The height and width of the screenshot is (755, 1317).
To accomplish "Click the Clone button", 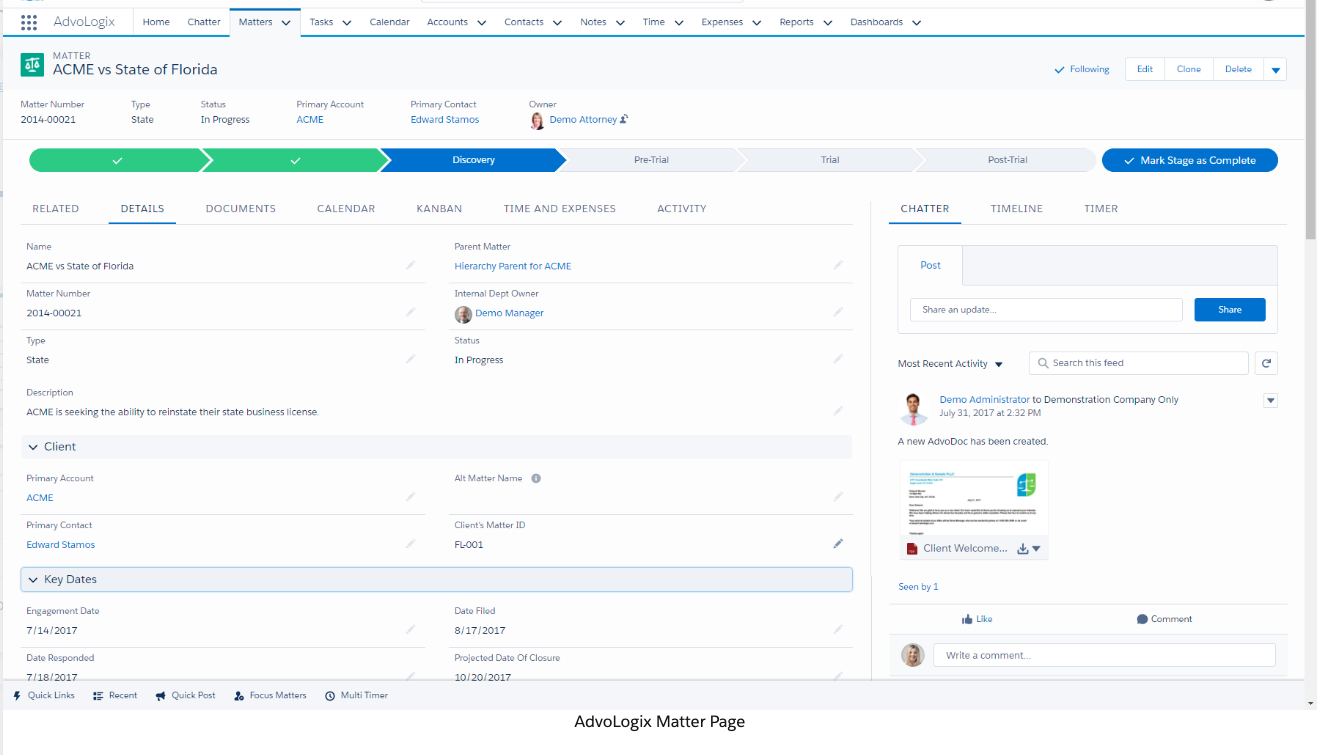I will click(1188, 69).
